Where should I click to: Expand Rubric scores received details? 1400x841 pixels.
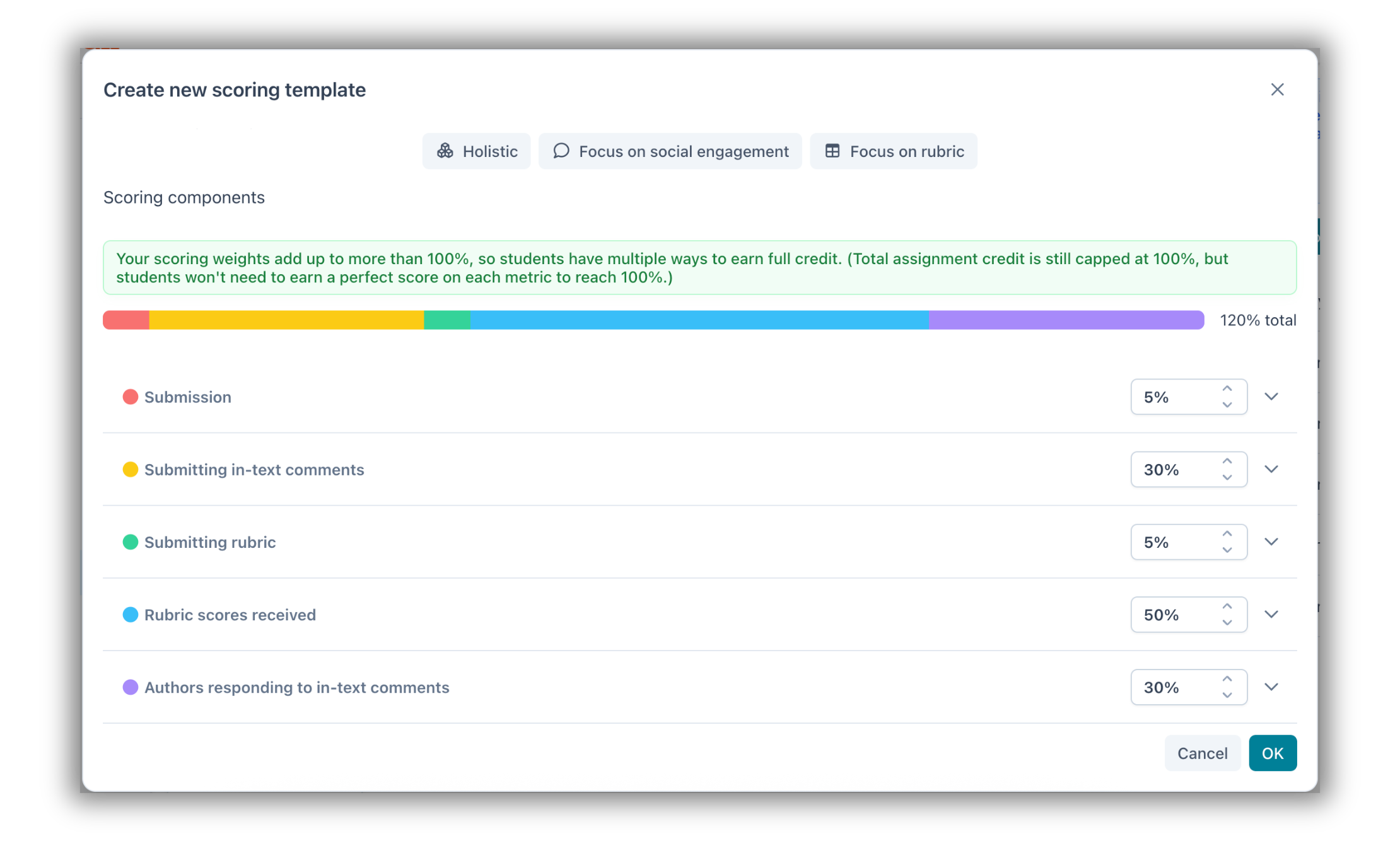click(1271, 614)
